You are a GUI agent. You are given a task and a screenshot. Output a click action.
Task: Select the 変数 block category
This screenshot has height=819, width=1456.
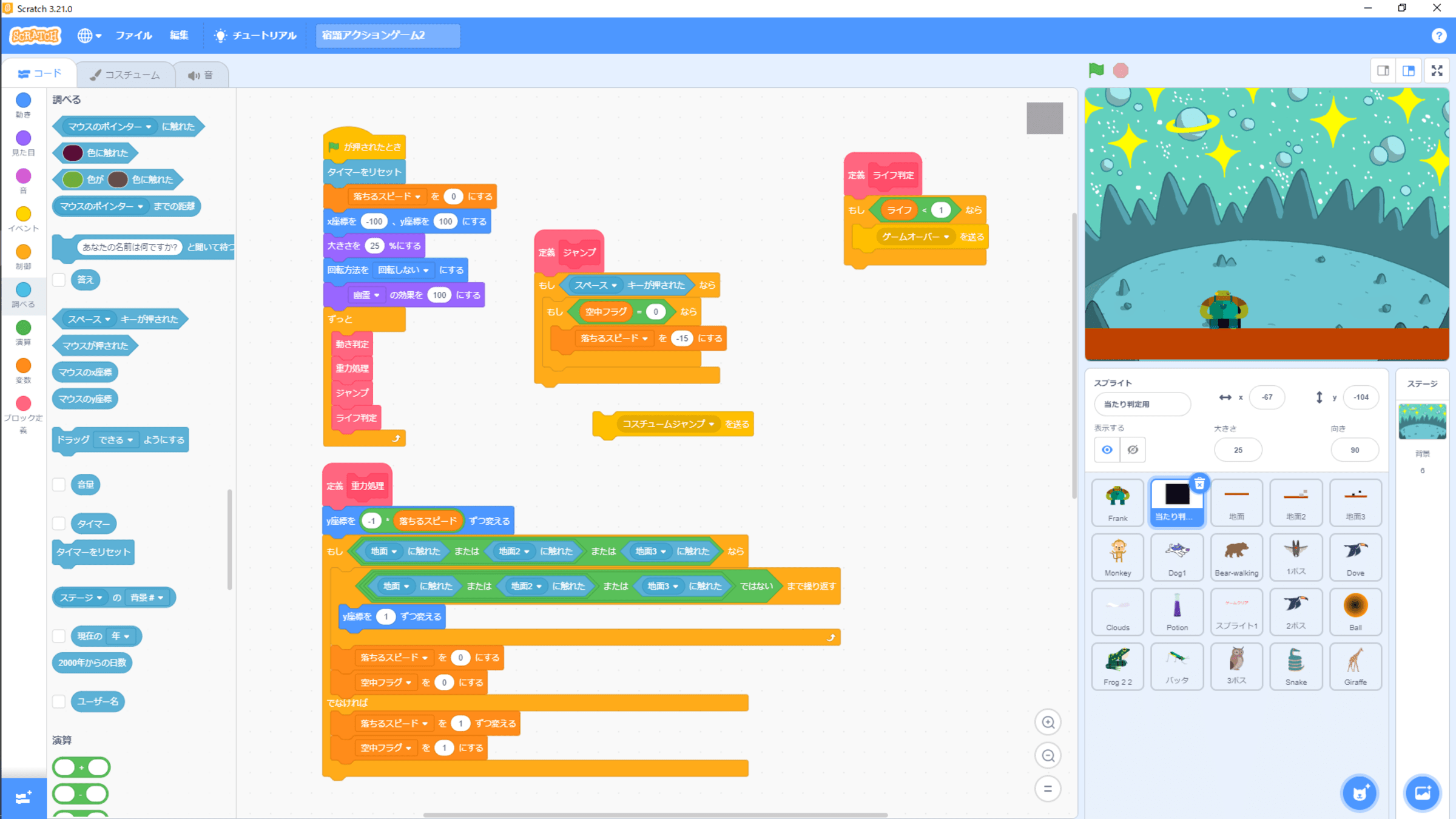coord(23,370)
